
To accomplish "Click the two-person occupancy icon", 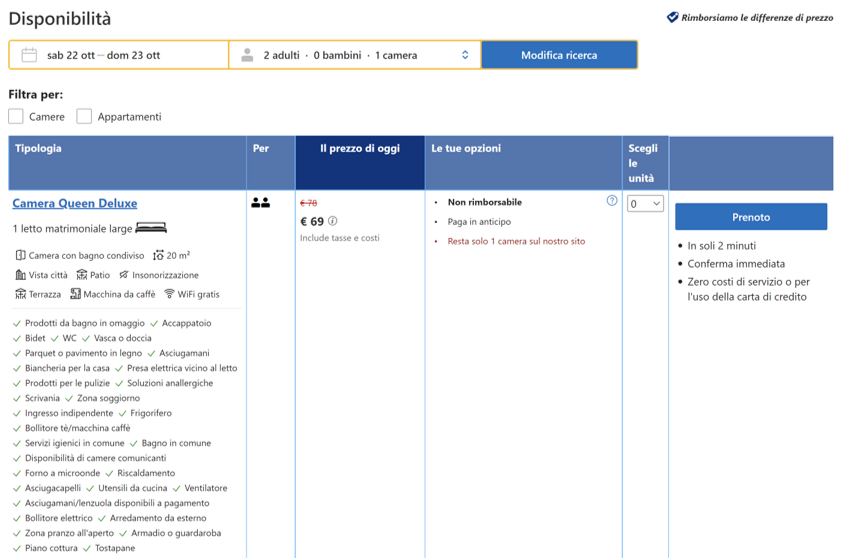I will tap(261, 203).
